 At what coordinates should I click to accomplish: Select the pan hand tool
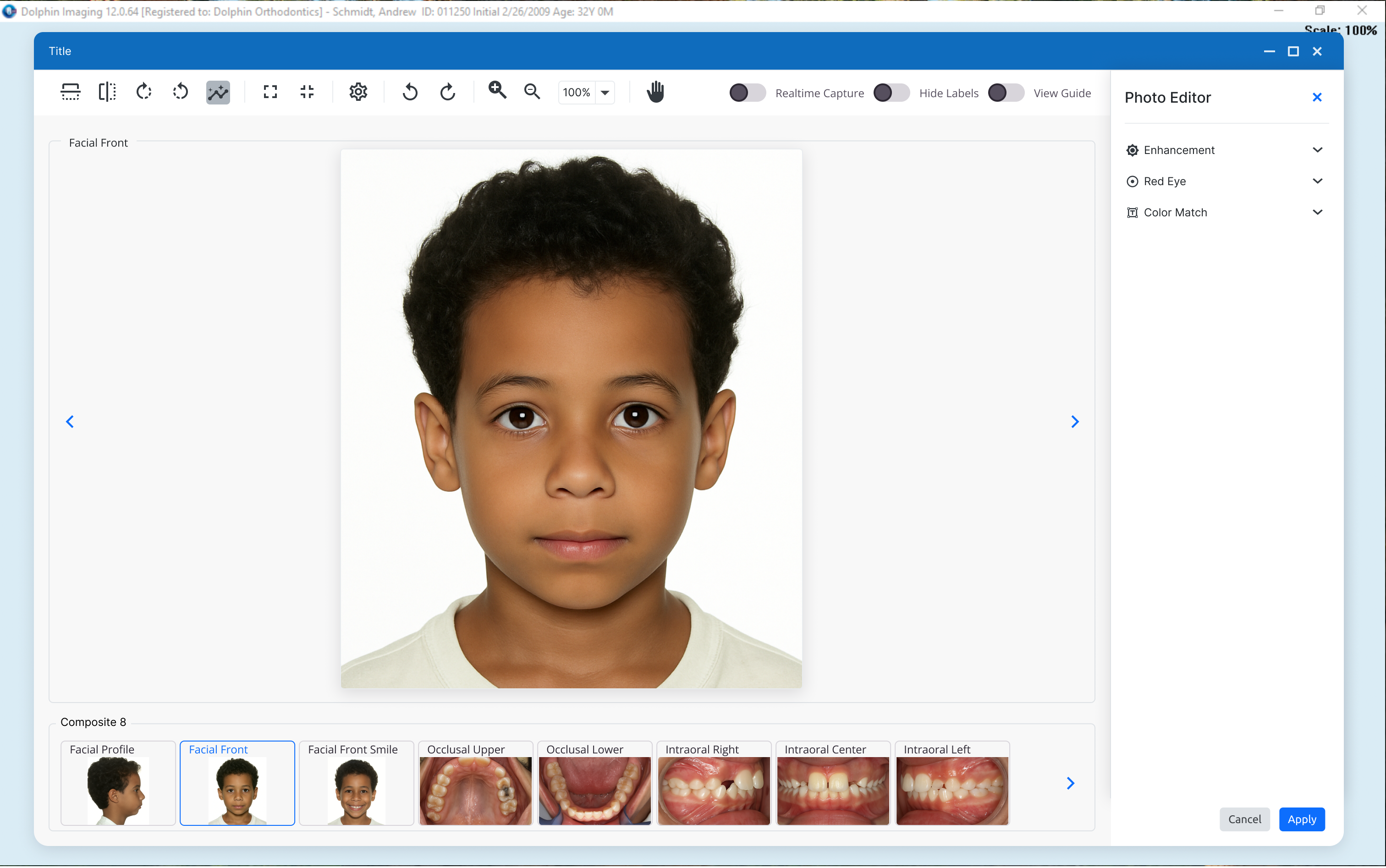655,92
